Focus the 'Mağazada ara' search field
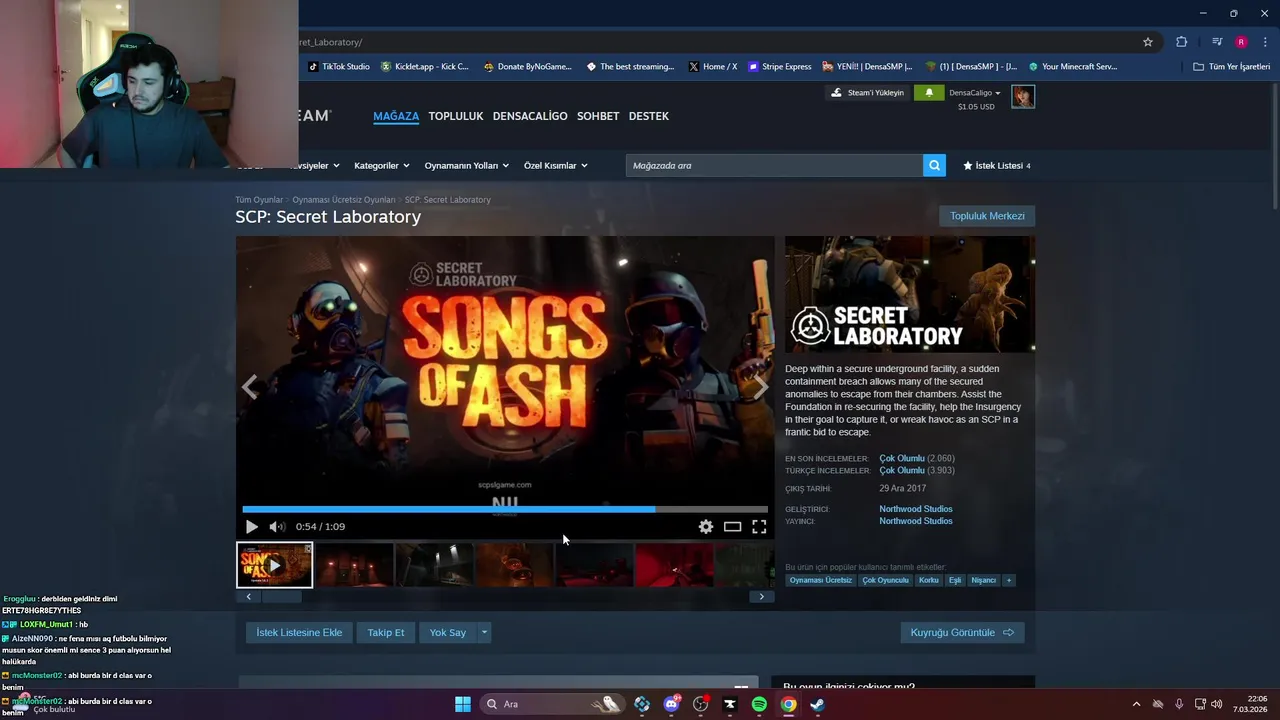This screenshot has height=720, width=1280. (x=774, y=166)
